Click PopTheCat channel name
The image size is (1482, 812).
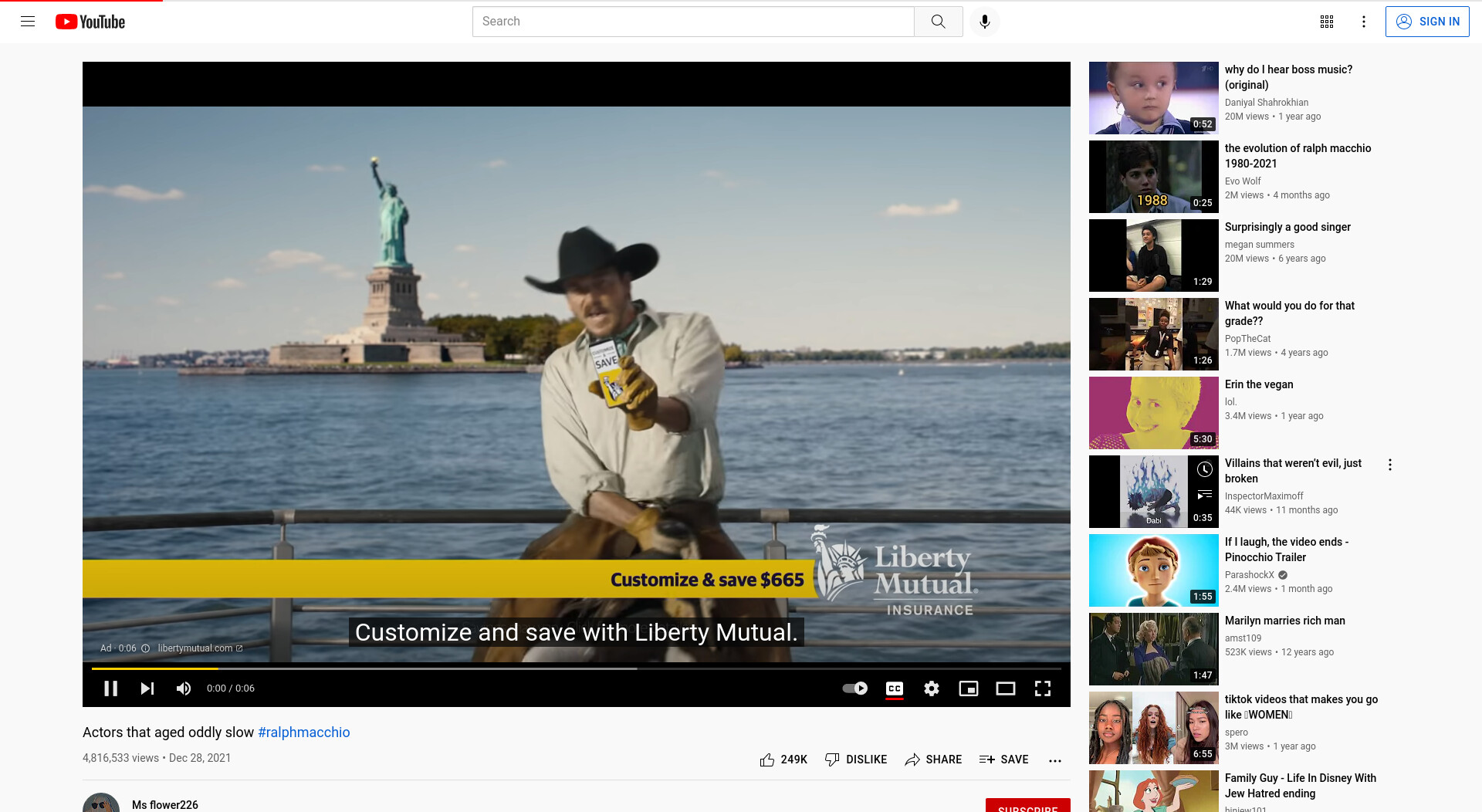click(1247, 339)
